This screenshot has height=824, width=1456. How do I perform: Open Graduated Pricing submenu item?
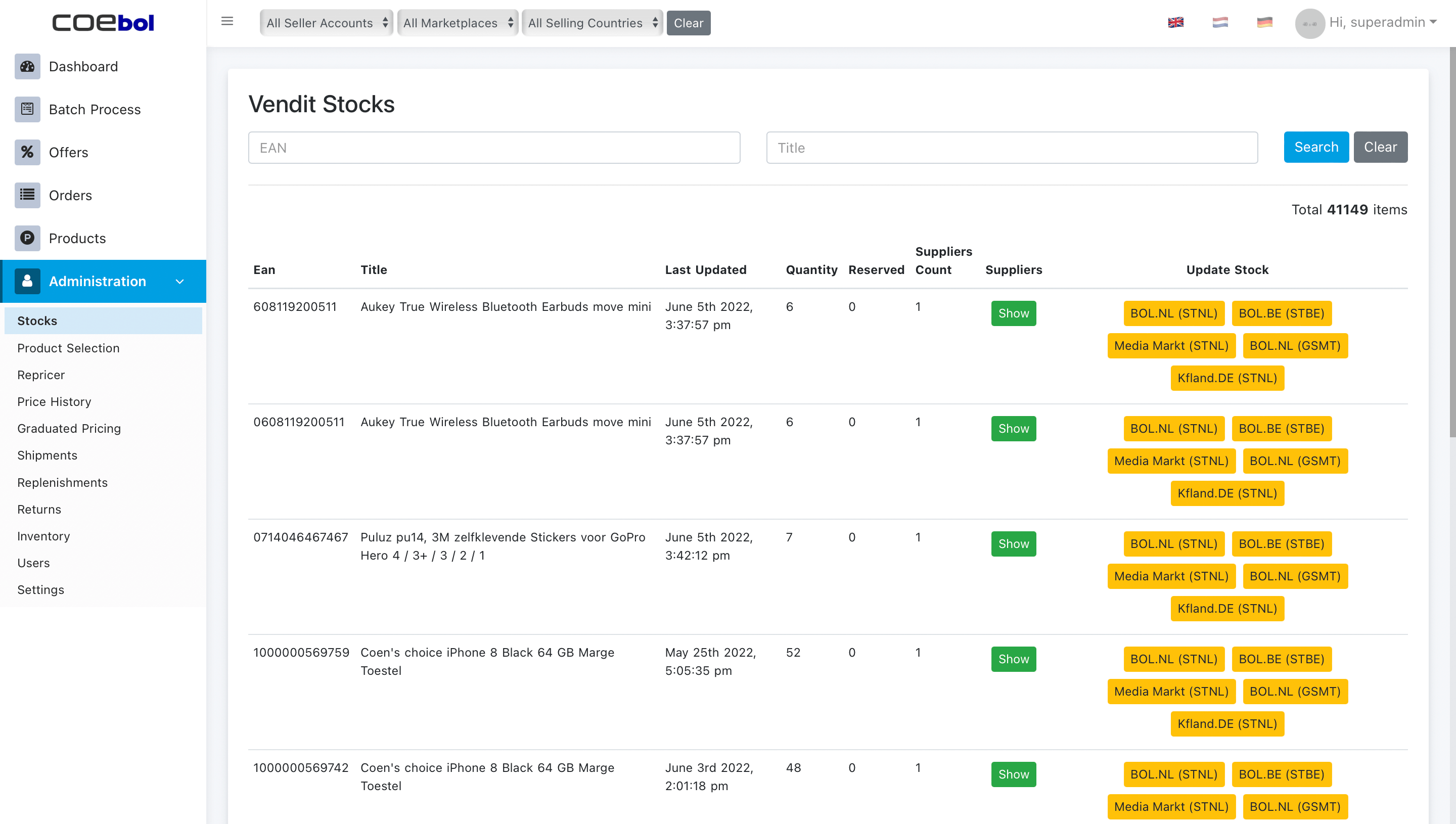[69, 428]
